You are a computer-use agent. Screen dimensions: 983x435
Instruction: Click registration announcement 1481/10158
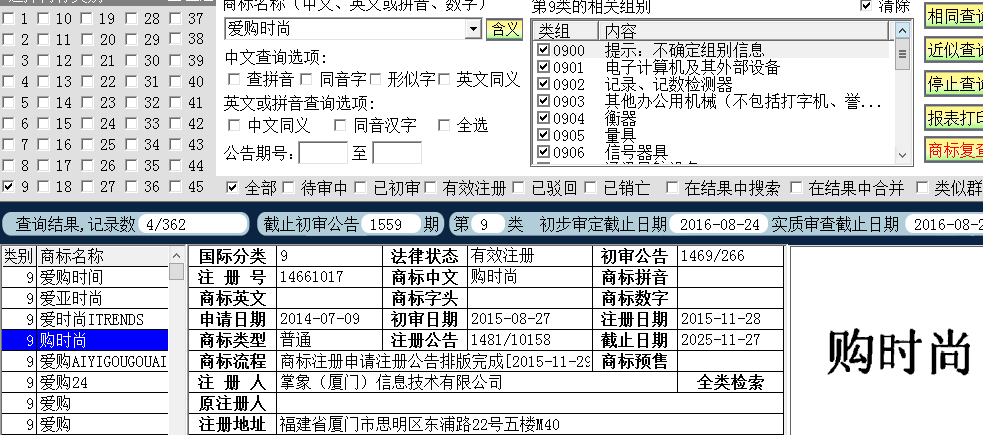coord(511,340)
